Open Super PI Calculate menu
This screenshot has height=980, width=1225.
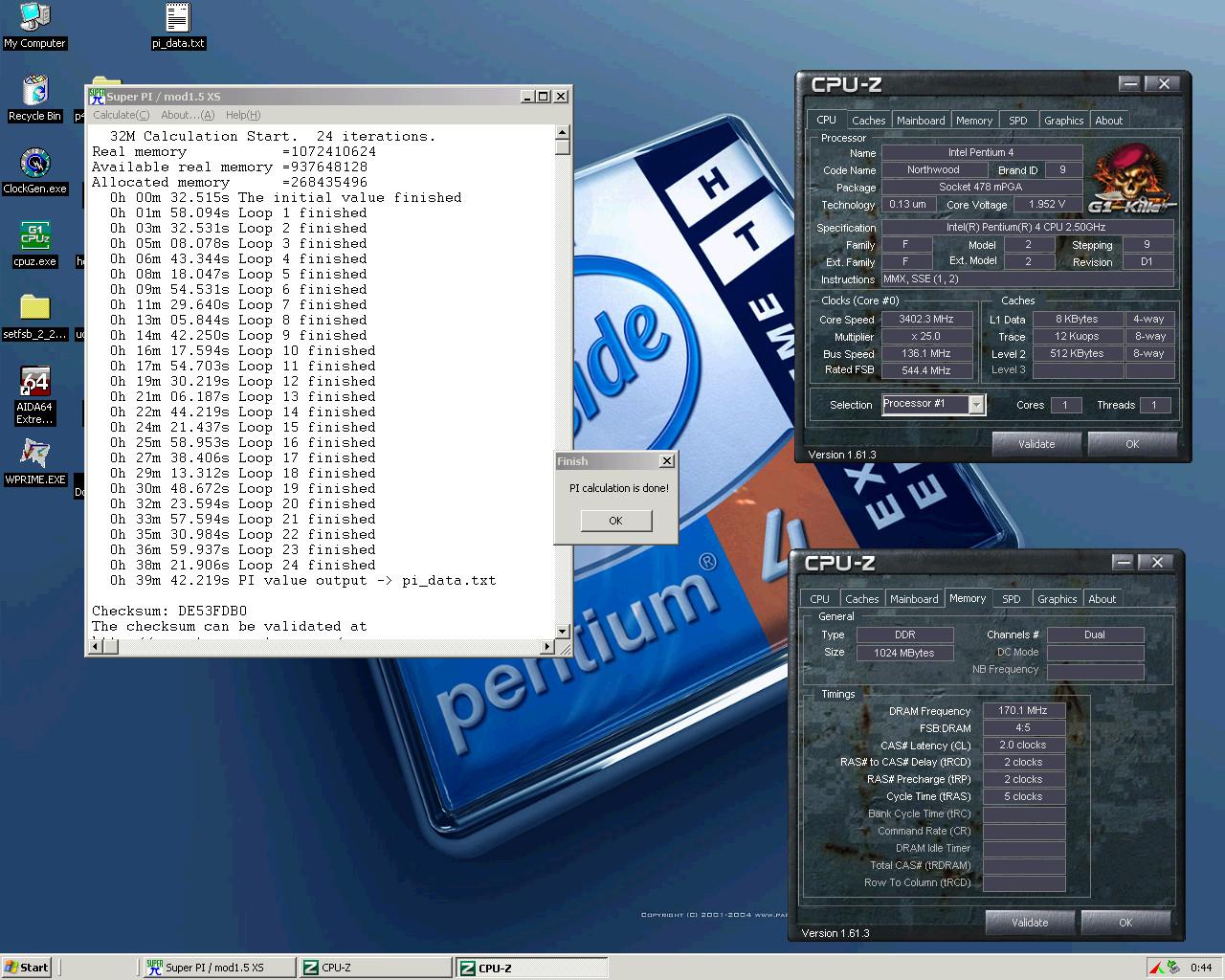point(121,115)
